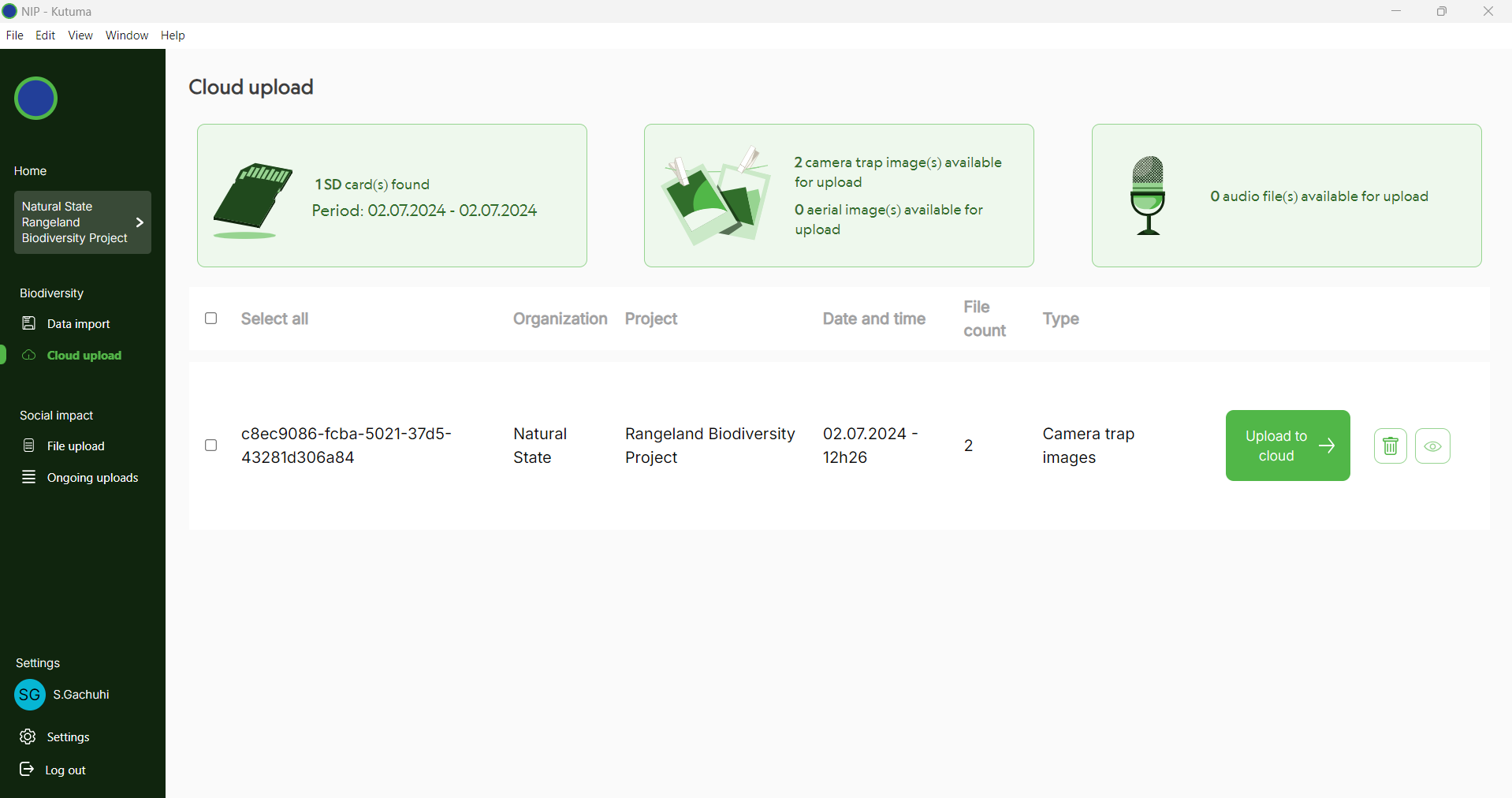The image size is (1512, 798).
Task: Open Data import page
Action: [x=79, y=324]
